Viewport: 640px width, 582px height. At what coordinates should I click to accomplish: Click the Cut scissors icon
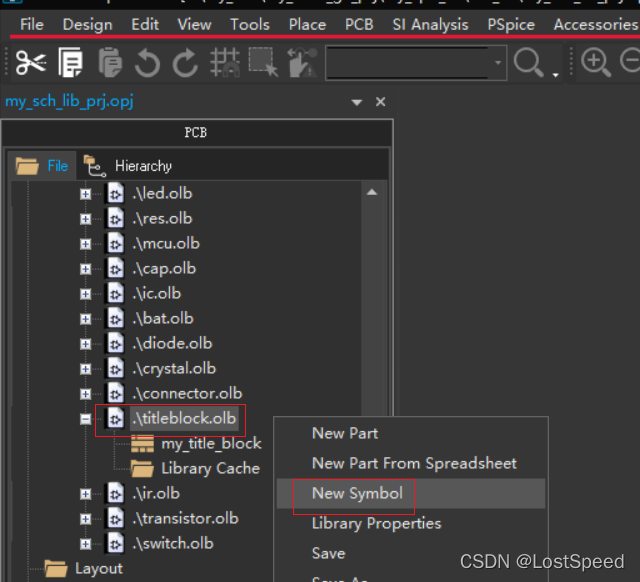31,64
